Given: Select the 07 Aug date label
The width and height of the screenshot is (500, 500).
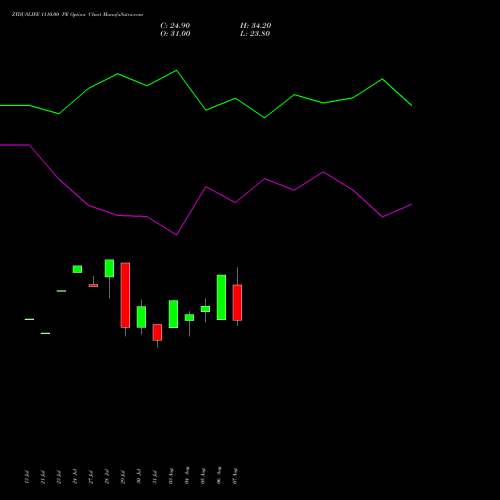Looking at the screenshot, I should (235, 476).
